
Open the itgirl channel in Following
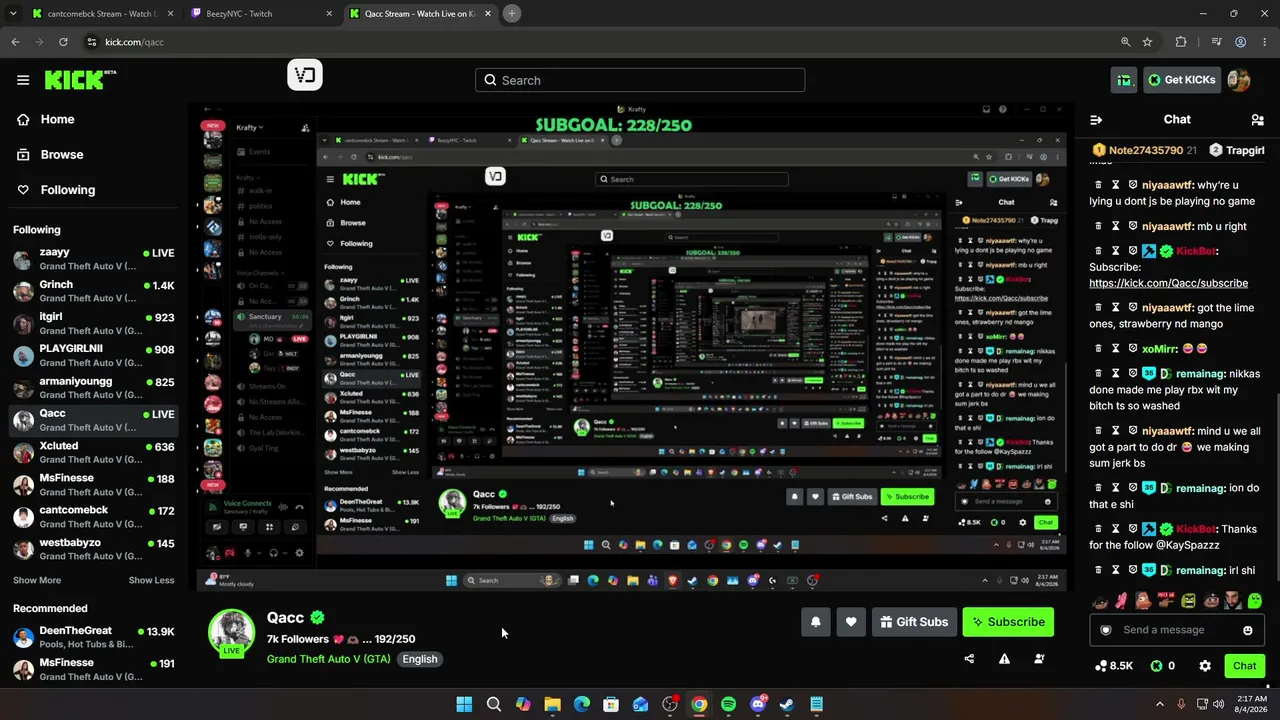pyautogui.click(x=95, y=323)
